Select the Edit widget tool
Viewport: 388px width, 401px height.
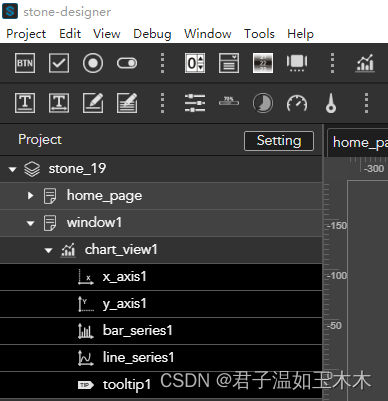(x=93, y=103)
